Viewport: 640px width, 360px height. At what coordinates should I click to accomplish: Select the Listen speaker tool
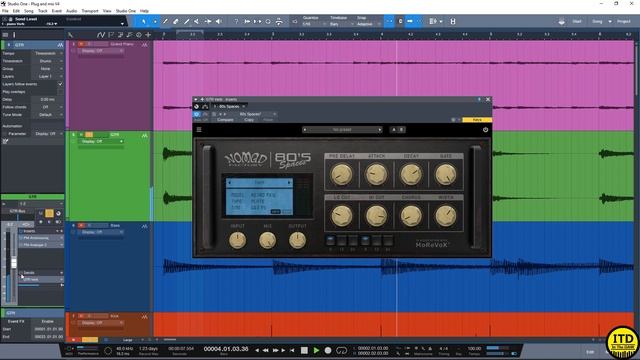coord(219,21)
